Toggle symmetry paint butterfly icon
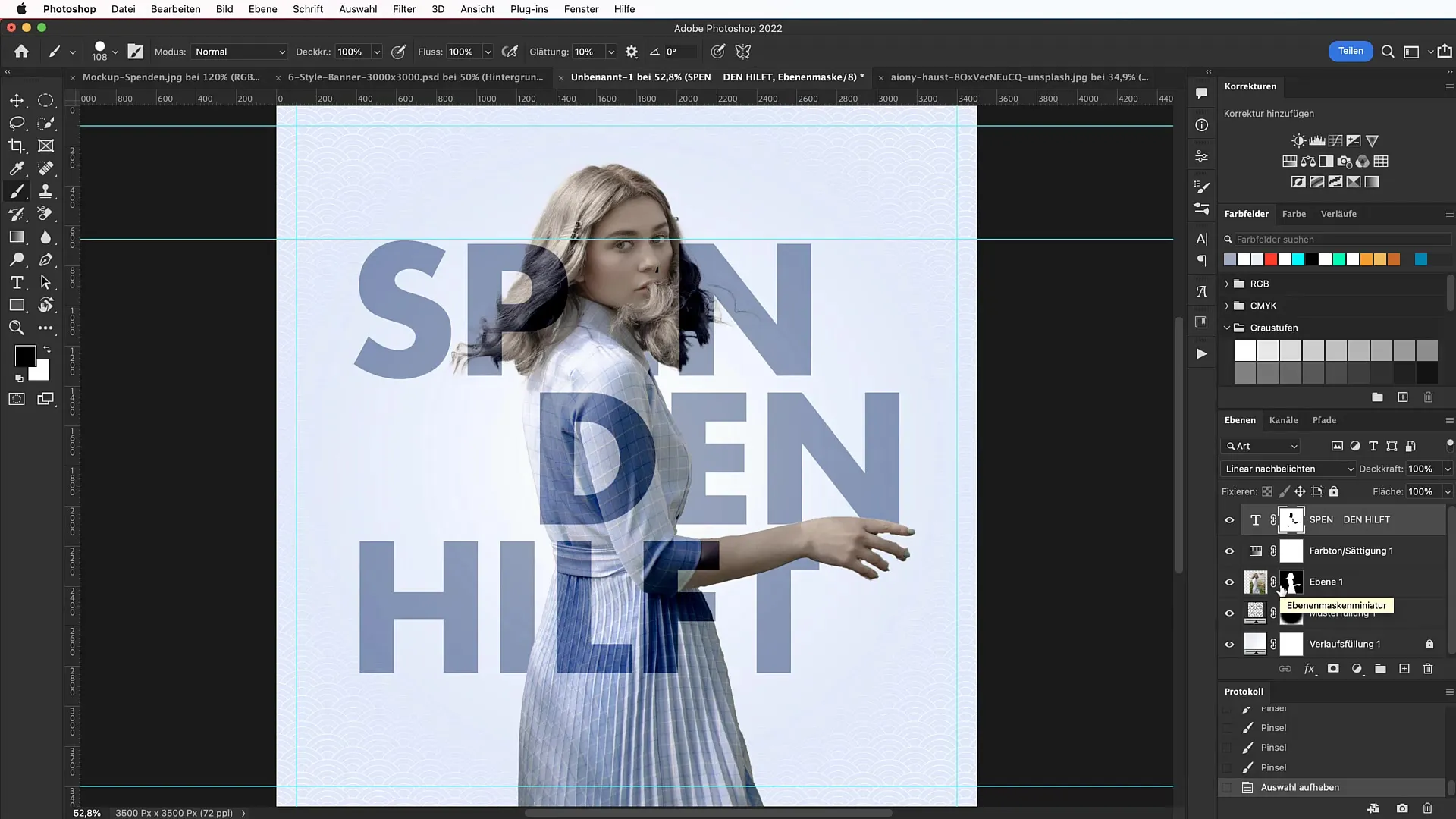 (x=743, y=52)
